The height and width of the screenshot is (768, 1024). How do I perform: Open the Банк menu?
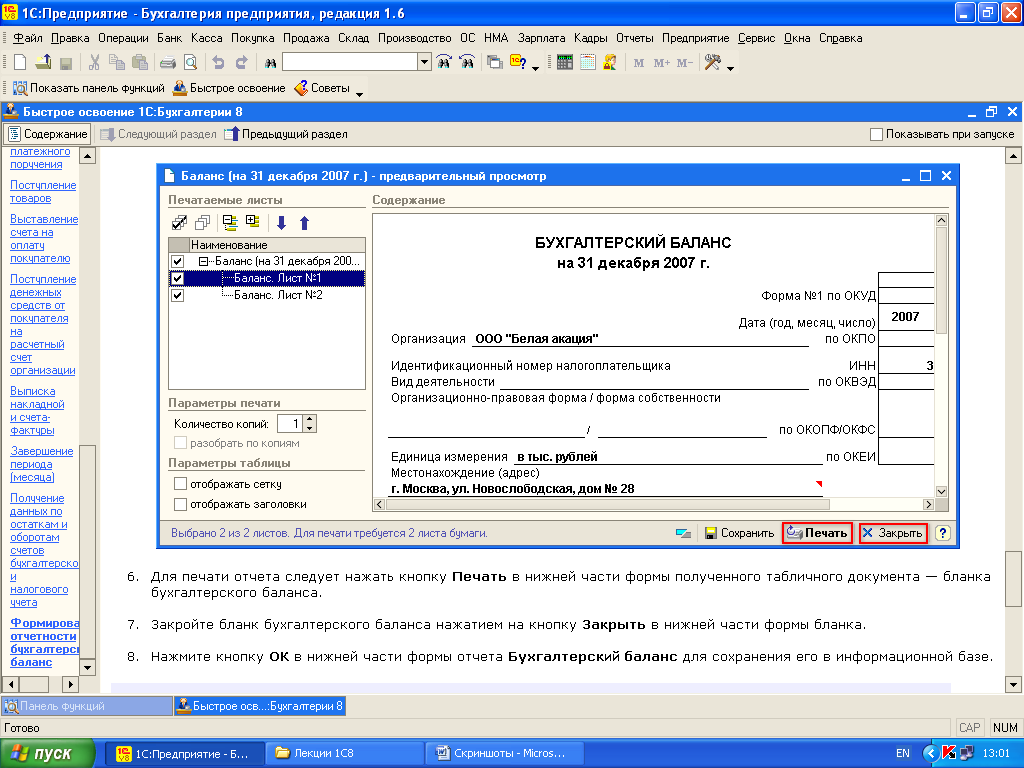[x=170, y=38]
